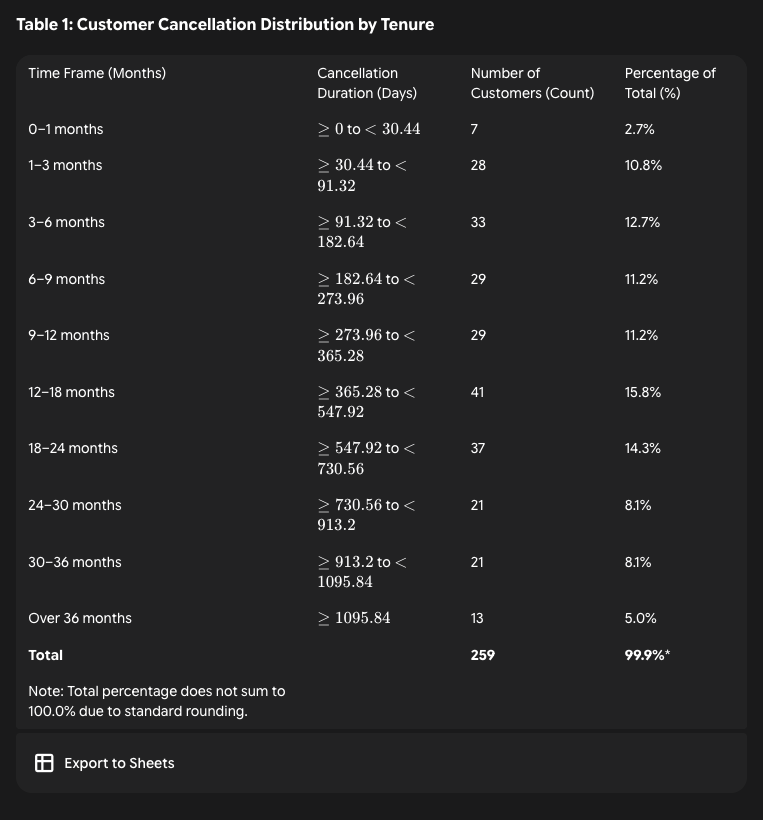The height and width of the screenshot is (820, 763).
Task: Select the 0–1 months row label
Action: (66, 129)
